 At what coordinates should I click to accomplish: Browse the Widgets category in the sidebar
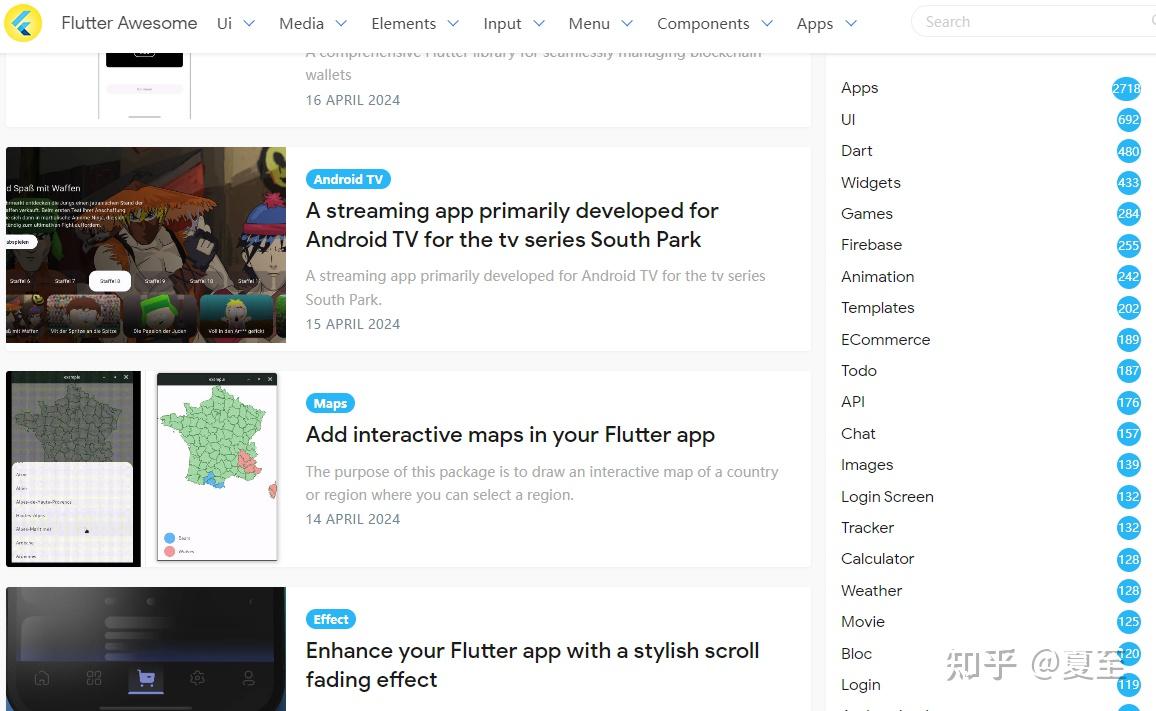[x=870, y=182]
